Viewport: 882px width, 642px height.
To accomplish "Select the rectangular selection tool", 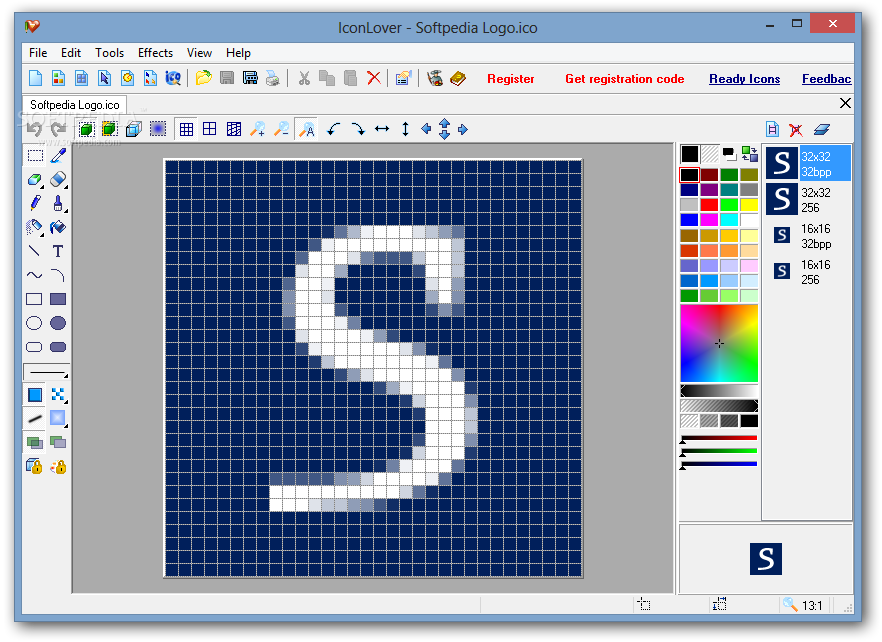I will tap(35, 155).
